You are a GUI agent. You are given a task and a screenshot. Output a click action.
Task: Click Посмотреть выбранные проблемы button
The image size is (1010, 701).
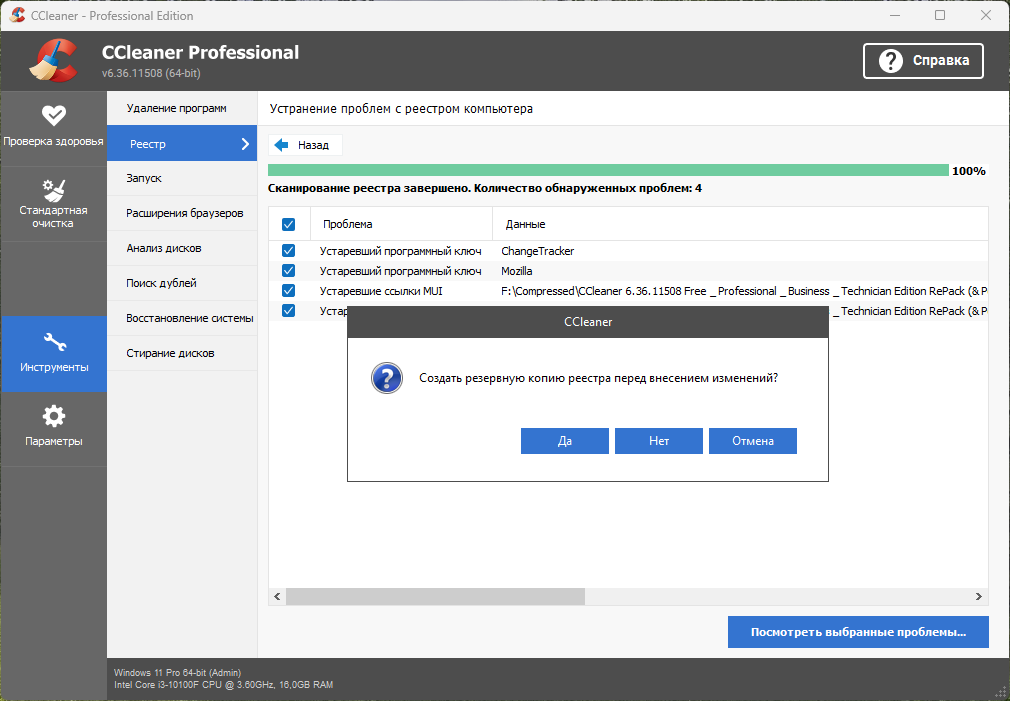coord(858,632)
